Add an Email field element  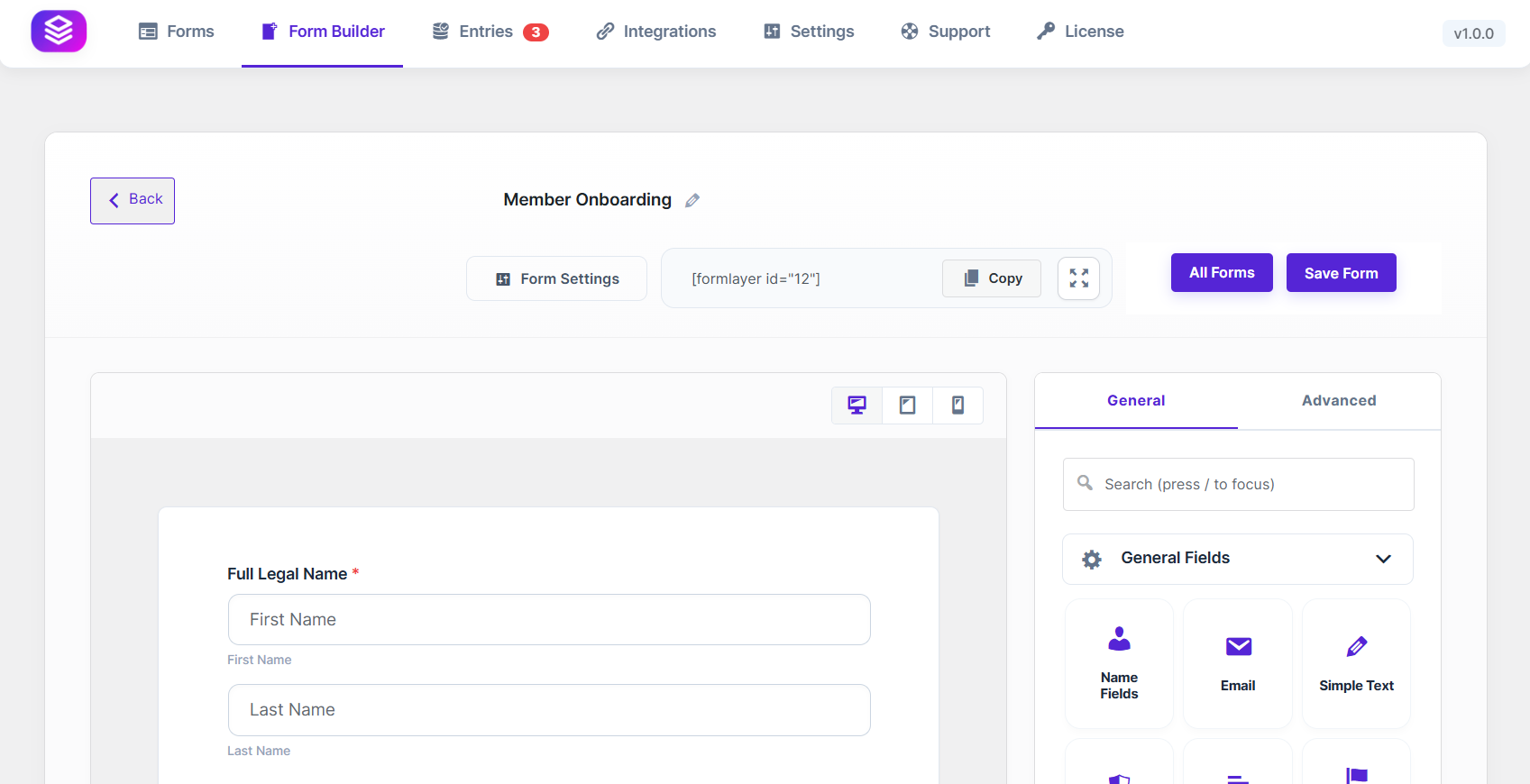(x=1238, y=663)
